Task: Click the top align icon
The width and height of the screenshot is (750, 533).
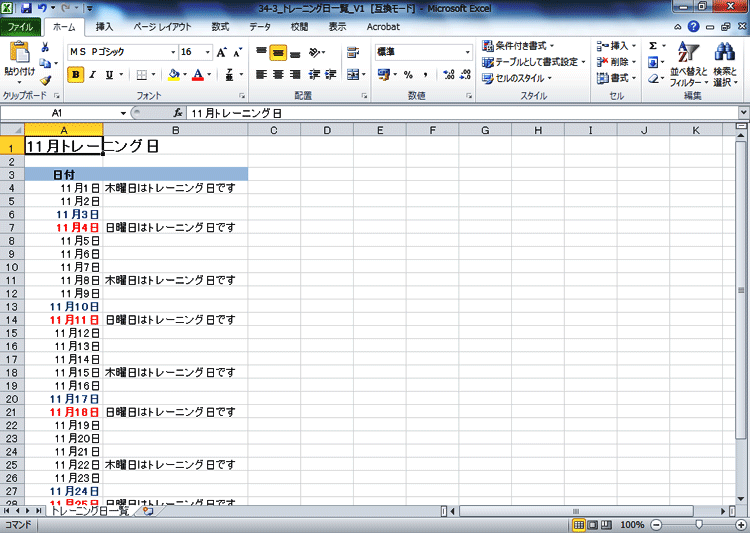Action: [261, 52]
